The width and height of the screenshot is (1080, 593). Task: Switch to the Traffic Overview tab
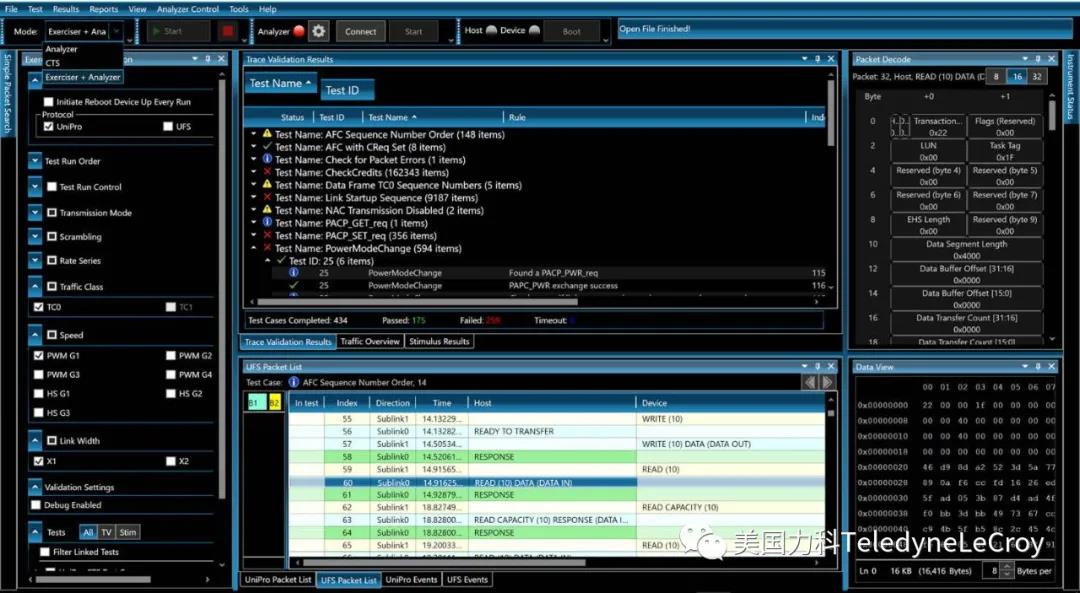[370, 342]
